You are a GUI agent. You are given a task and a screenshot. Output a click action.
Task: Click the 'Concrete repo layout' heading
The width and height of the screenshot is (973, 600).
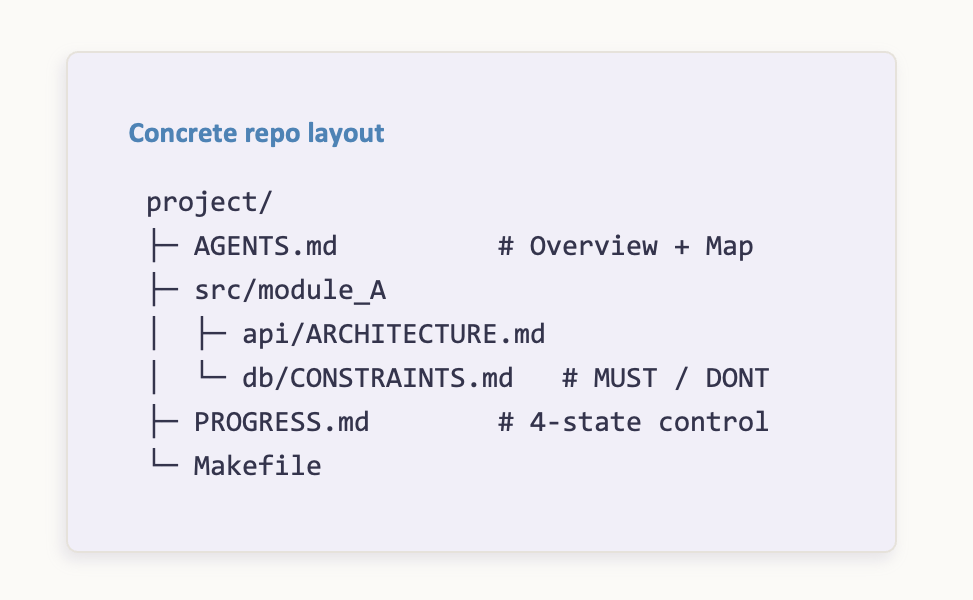tap(256, 133)
